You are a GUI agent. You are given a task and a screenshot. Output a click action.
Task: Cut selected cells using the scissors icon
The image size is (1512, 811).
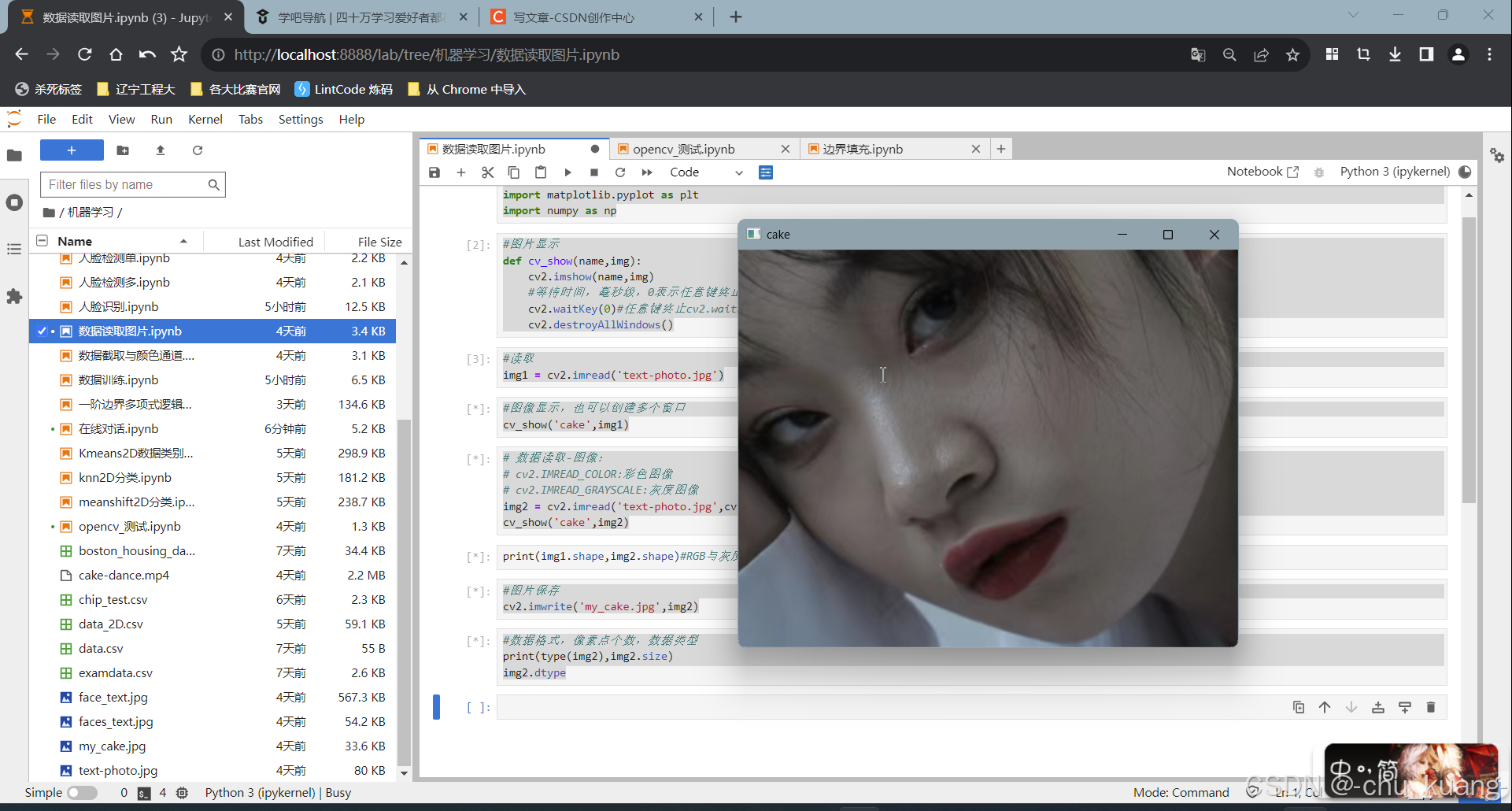pyautogui.click(x=487, y=172)
